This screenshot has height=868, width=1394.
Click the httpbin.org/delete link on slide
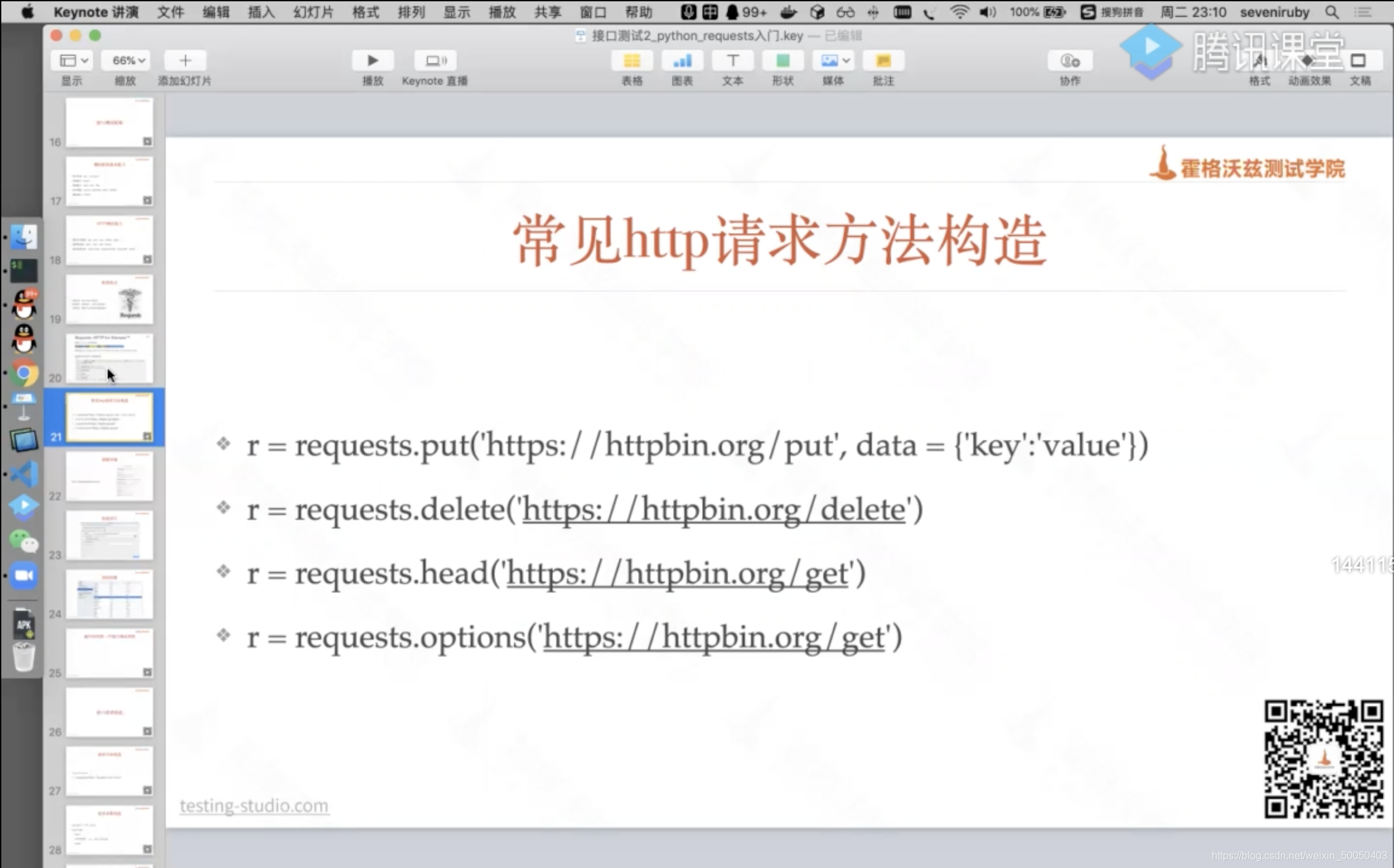pos(713,510)
